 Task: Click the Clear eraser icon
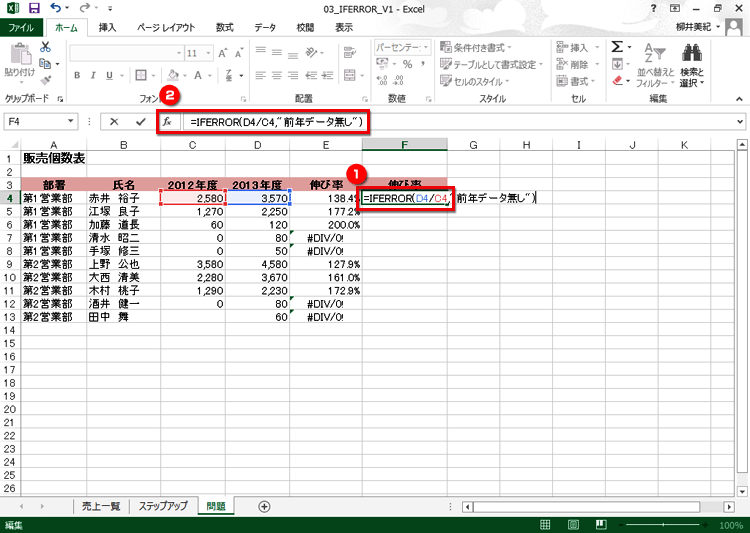click(617, 81)
